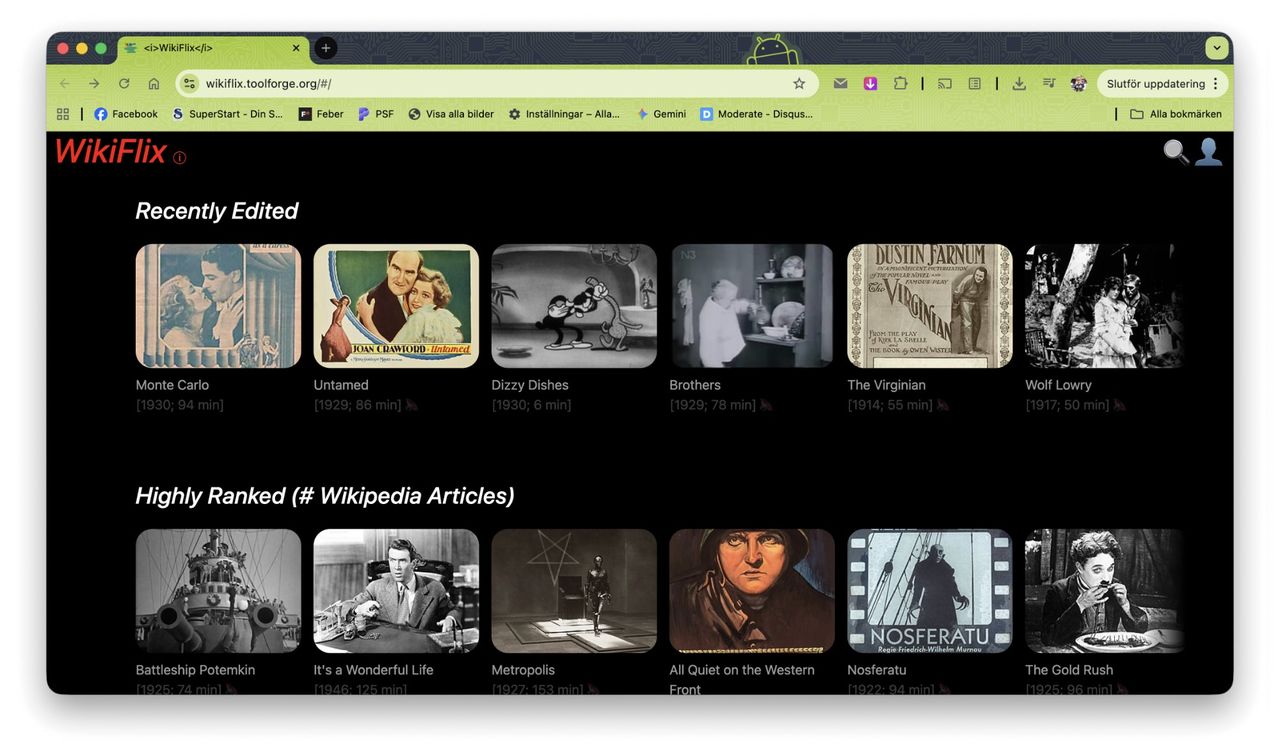Open the Downloads icon in the toolbar
This screenshot has height=756, width=1280.
(1019, 83)
